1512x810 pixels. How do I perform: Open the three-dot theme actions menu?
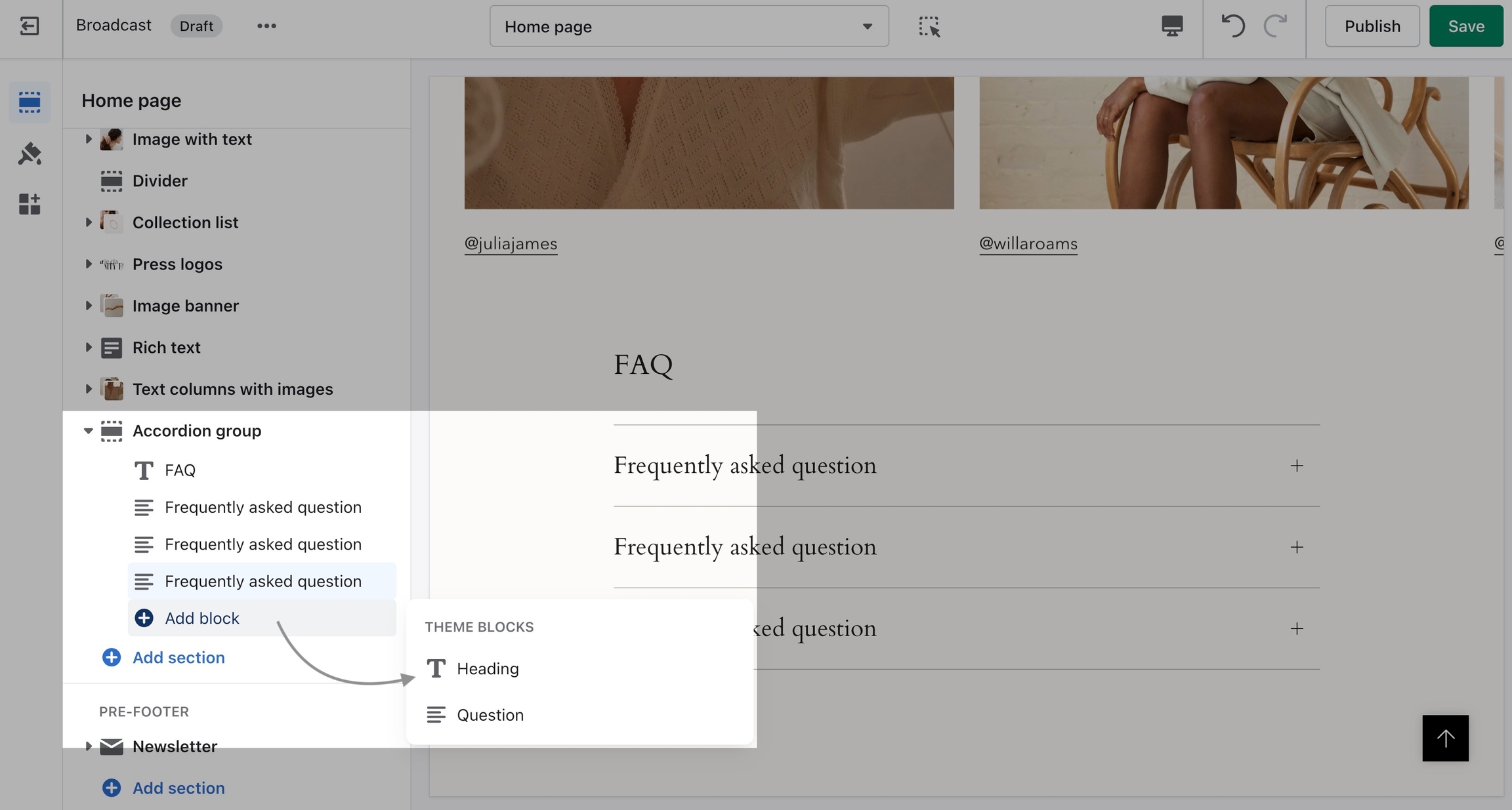point(266,26)
